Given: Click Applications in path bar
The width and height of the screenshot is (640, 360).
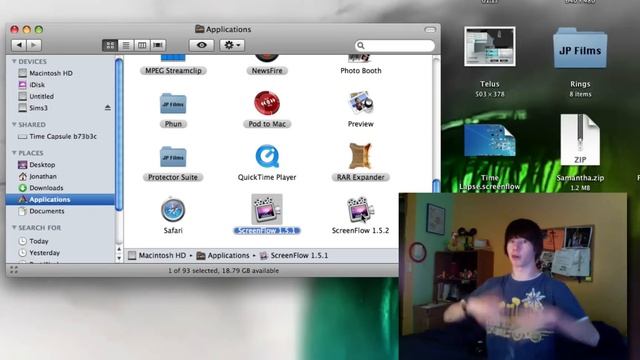Looking at the screenshot, I should pyautogui.click(x=223, y=256).
